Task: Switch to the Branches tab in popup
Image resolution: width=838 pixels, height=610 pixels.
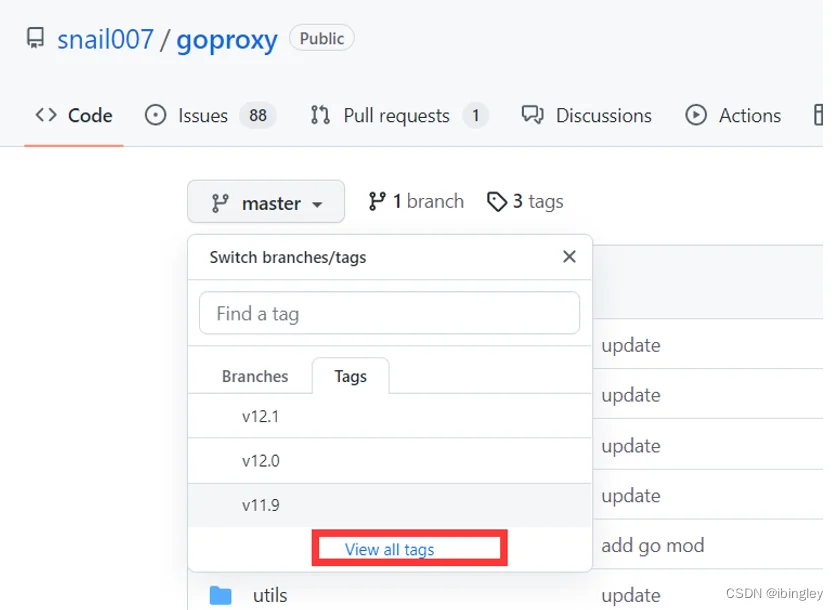Action: pyautogui.click(x=255, y=376)
